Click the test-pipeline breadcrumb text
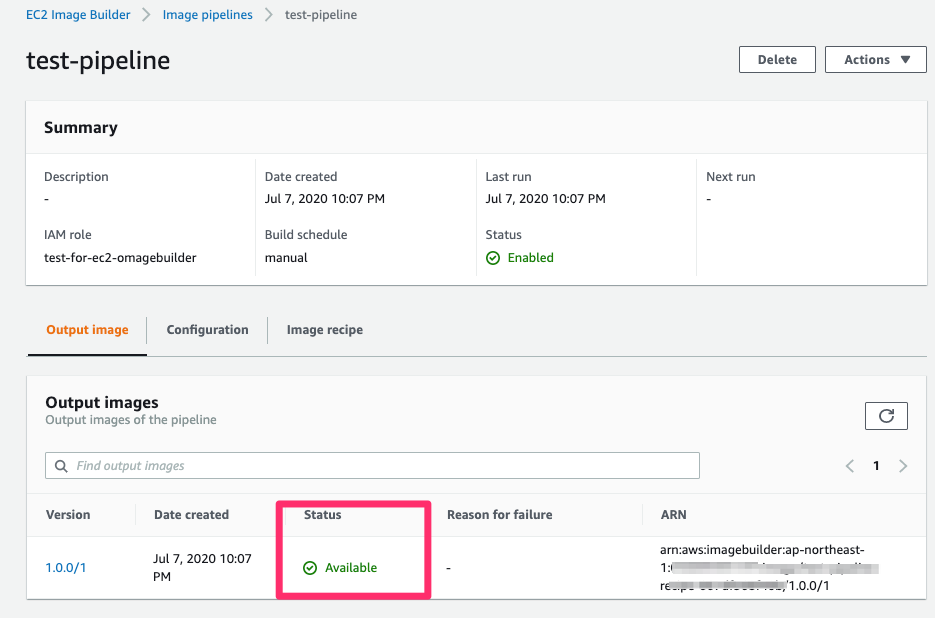 coord(321,15)
